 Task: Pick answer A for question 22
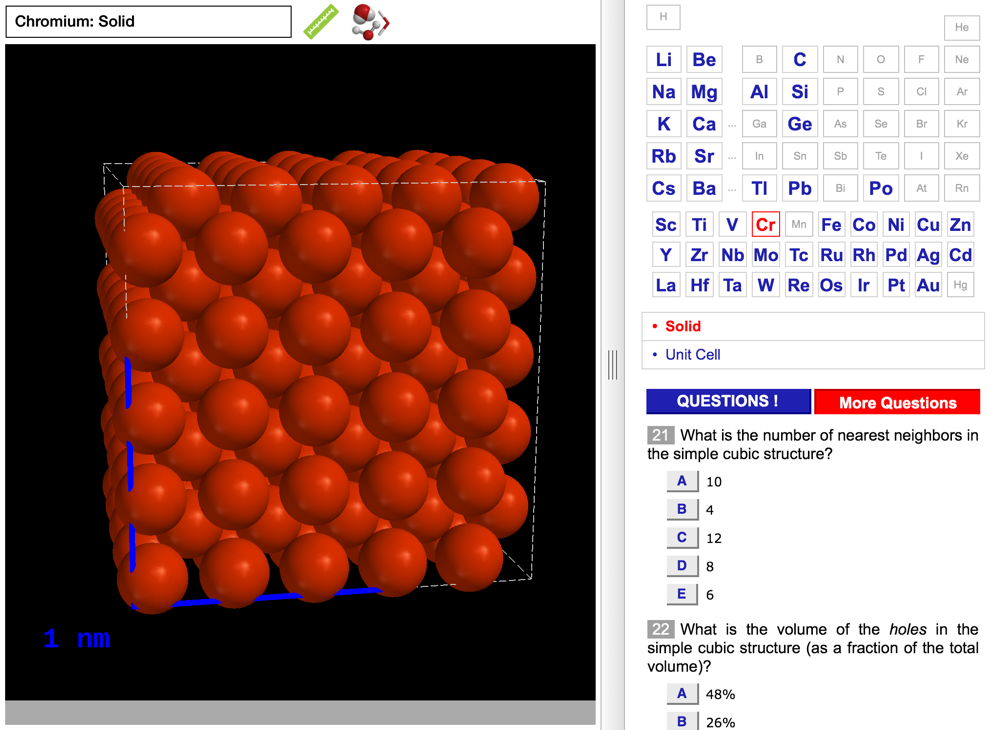coord(682,693)
